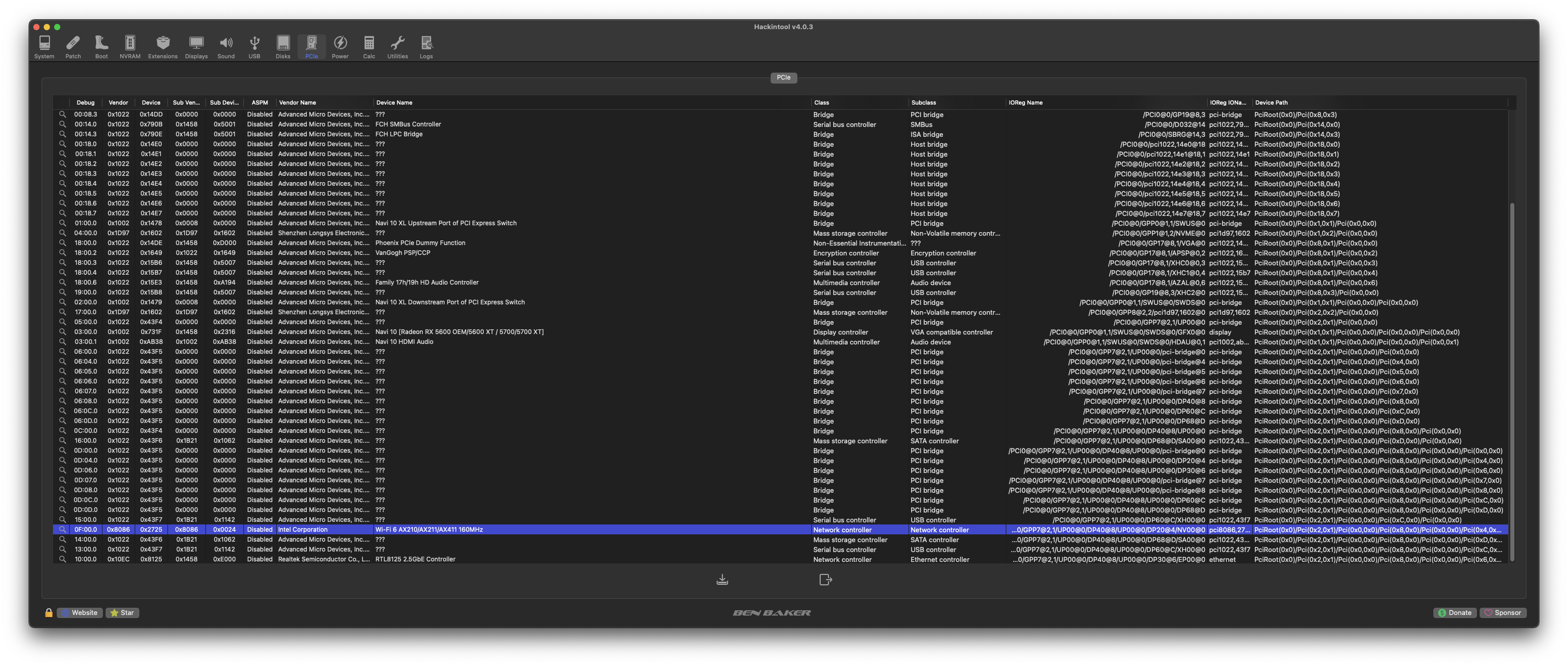Select the PCIe tab label
Image resolution: width=1568 pixels, height=666 pixels.
[783, 78]
